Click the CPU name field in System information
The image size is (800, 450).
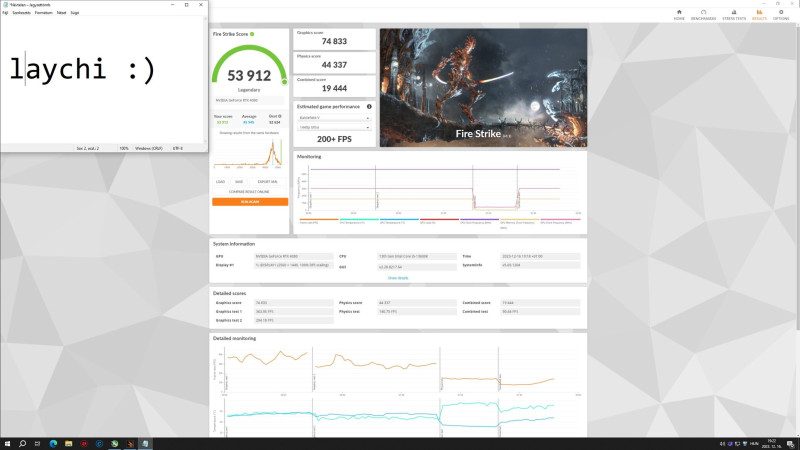pos(417,257)
